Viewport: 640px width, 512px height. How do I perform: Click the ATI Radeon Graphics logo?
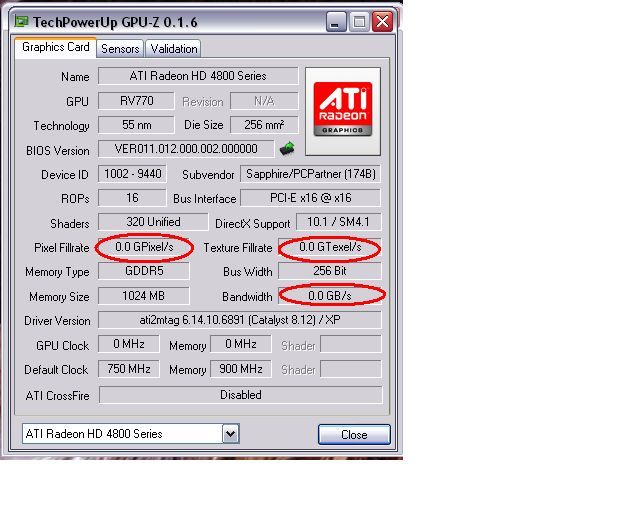pos(343,111)
